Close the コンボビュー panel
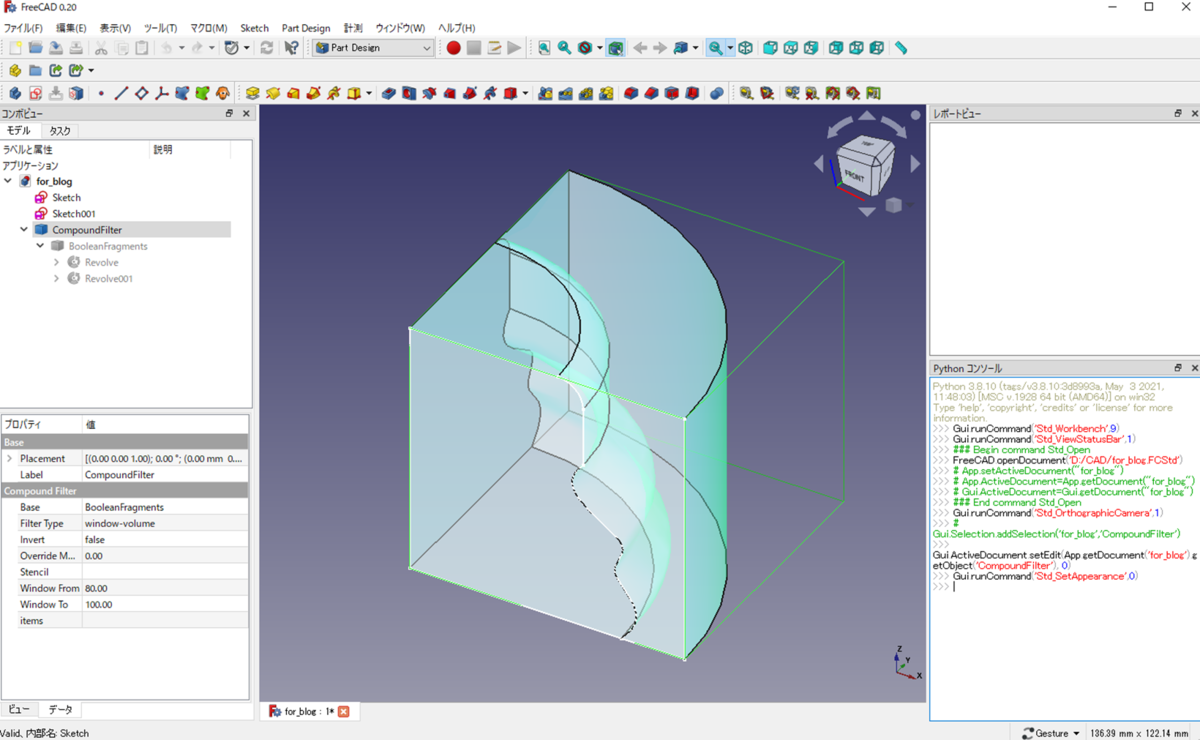The width and height of the screenshot is (1200, 740). tap(246, 114)
